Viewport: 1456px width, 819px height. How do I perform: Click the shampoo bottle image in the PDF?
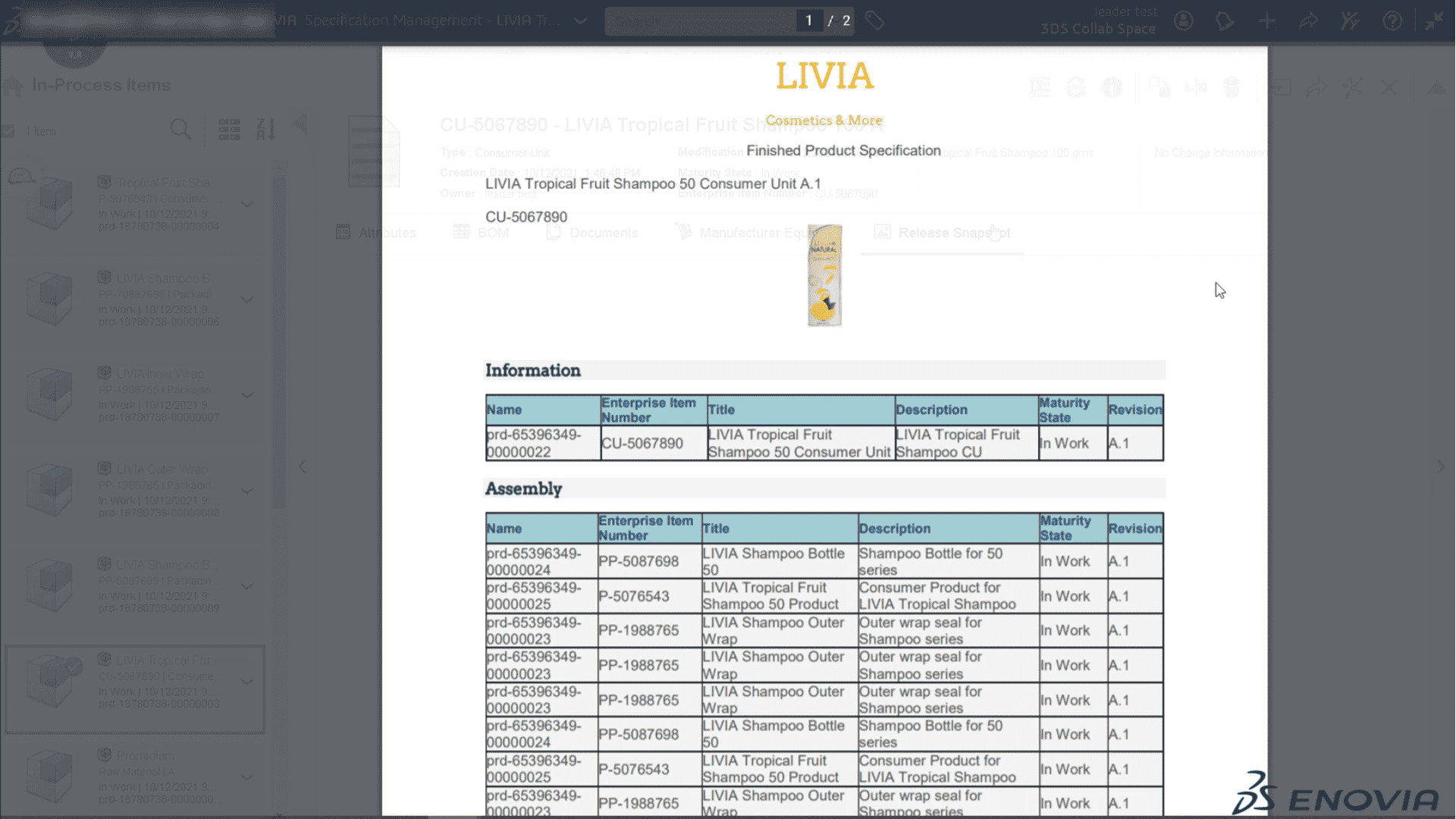824,275
